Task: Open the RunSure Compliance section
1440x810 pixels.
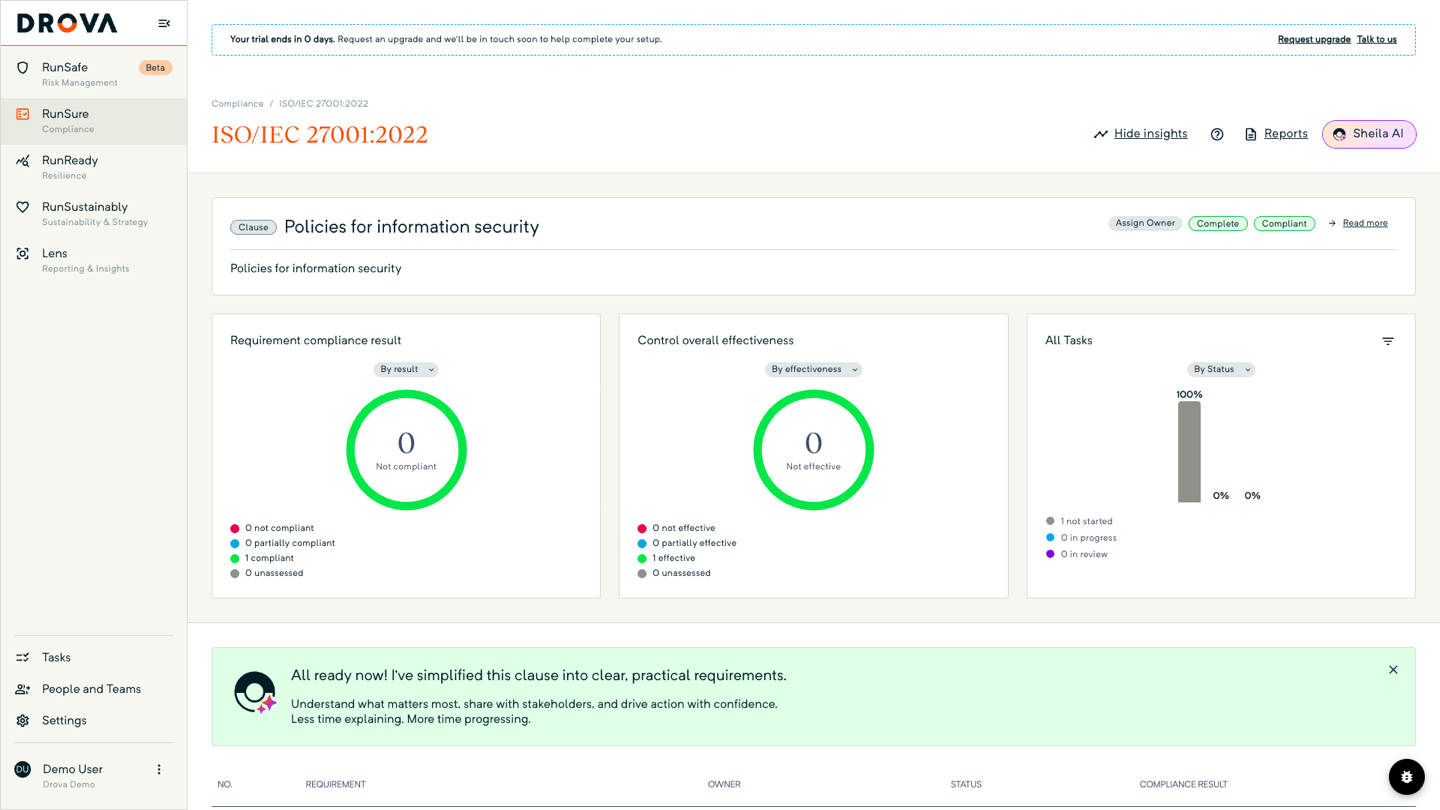Action: tap(94, 121)
